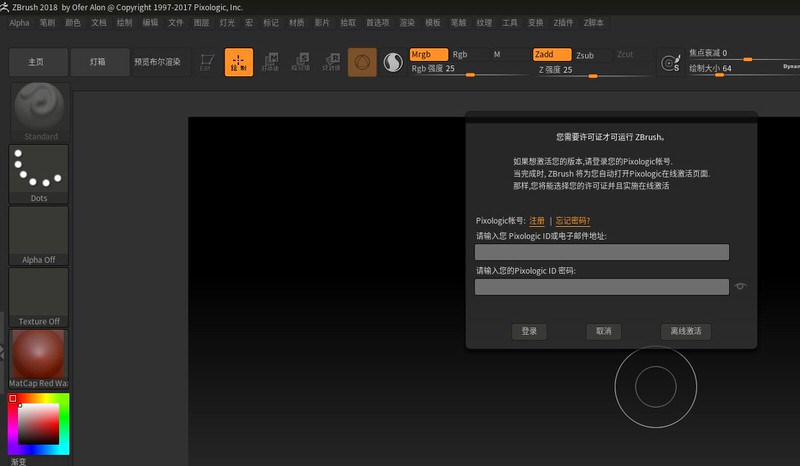
Task: Open the Alpha menu
Action: [19, 23]
